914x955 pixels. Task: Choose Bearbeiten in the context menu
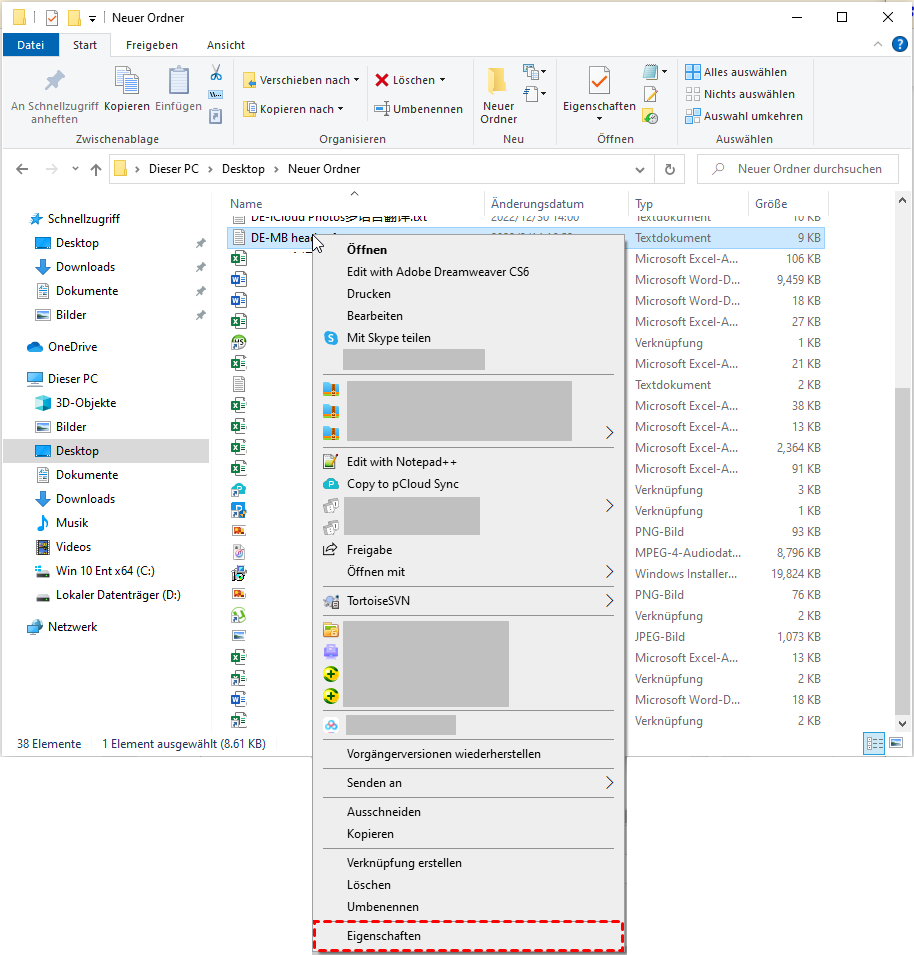468,315
